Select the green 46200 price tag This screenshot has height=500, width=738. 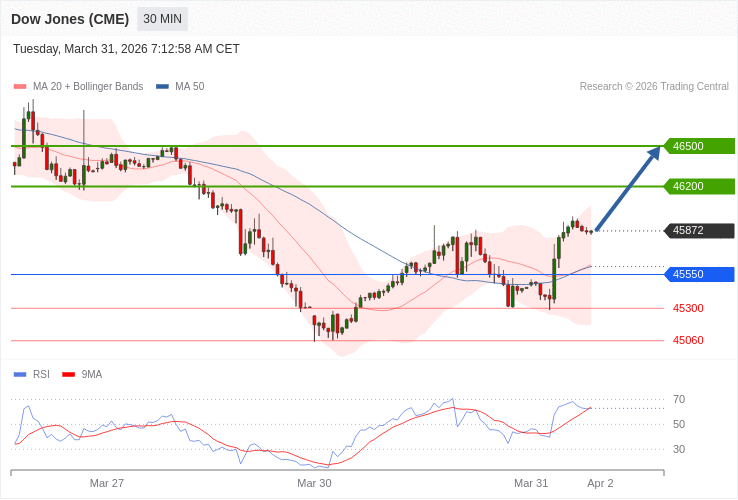tap(699, 186)
